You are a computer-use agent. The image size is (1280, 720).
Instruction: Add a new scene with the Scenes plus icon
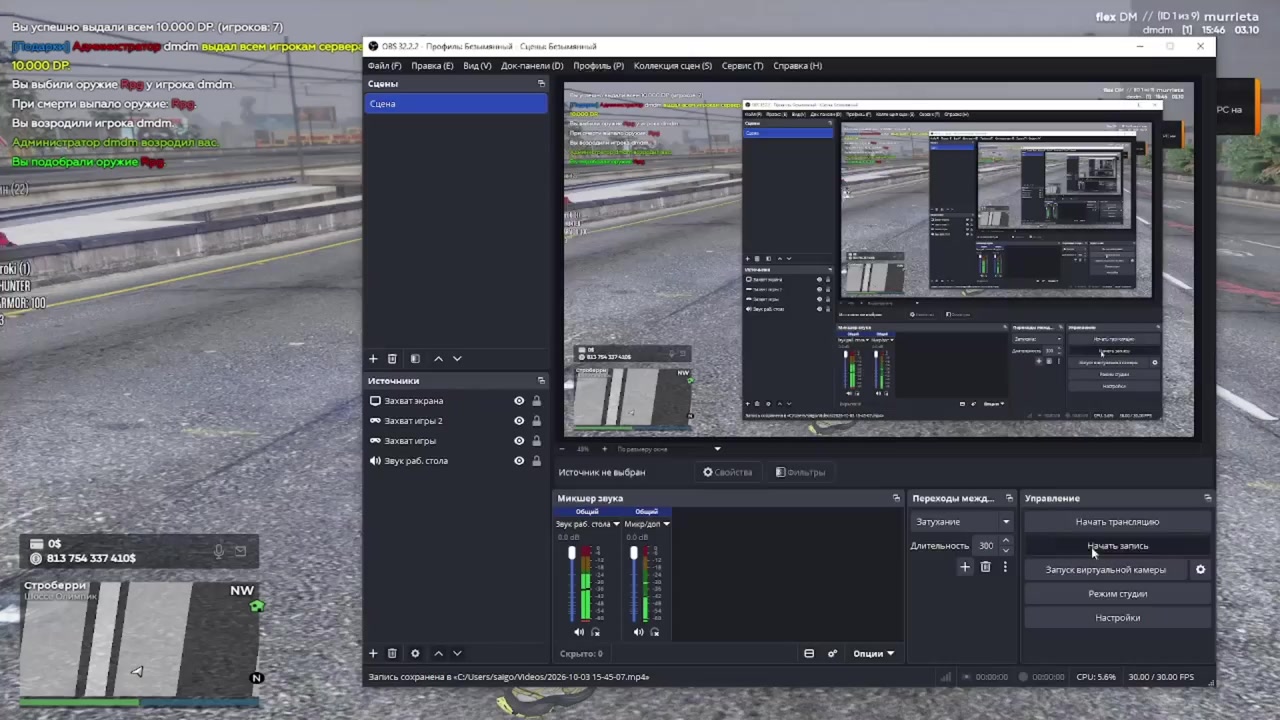(x=373, y=358)
